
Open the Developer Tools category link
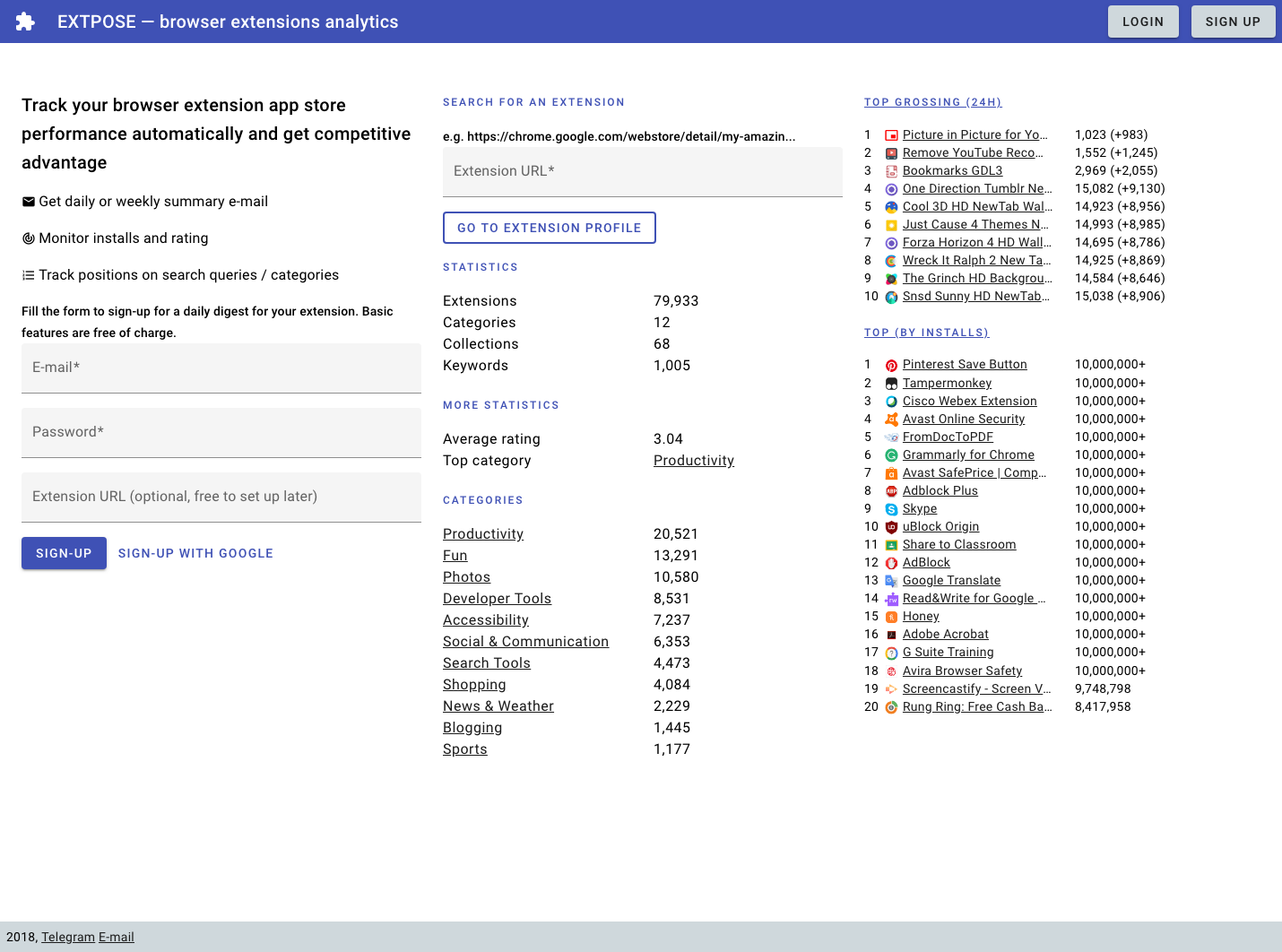498,599
